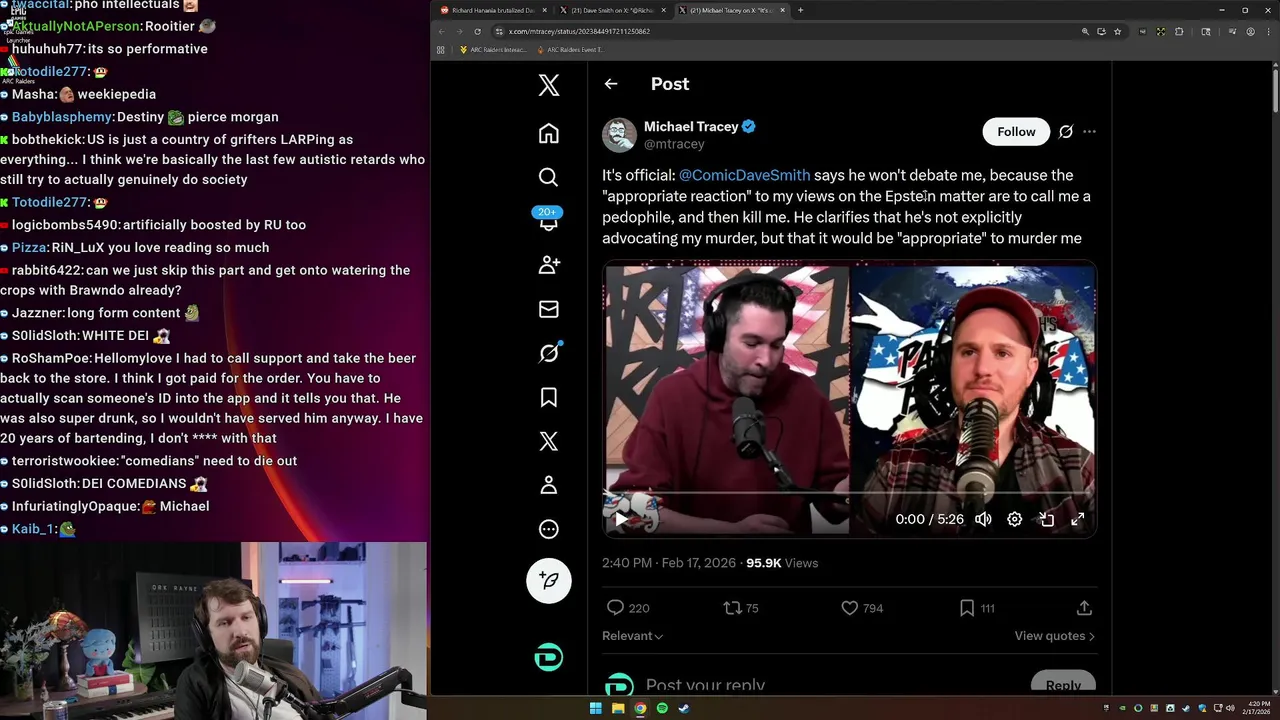1280x720 pixels.
Task: Open Notifications bell with 20+ badge
Action: [x=548, y=220]
